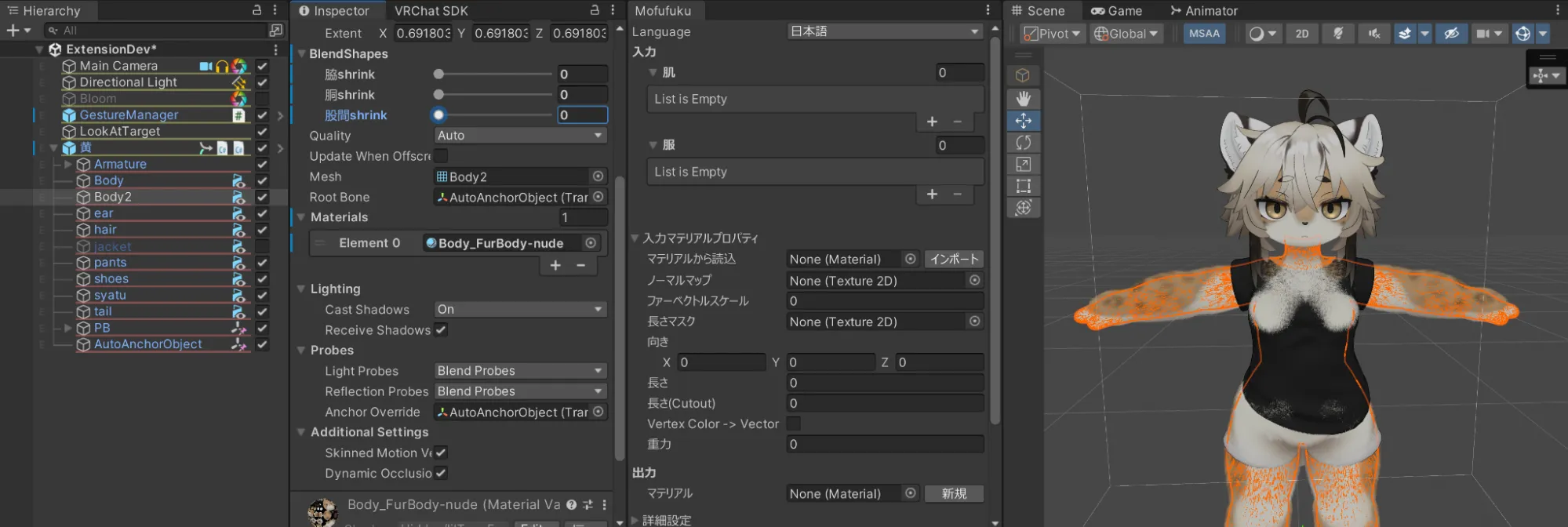Click the インポート button

(x=954, y=259)
